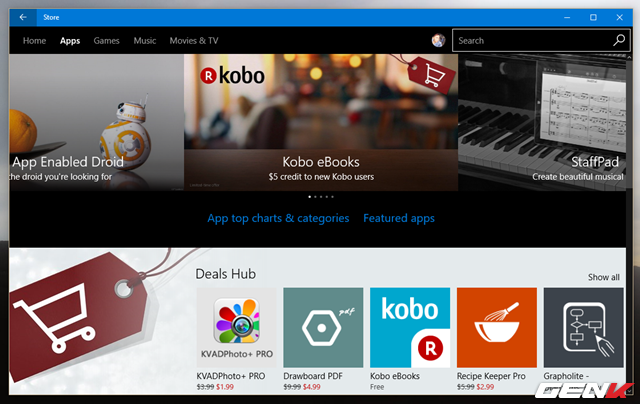This screenshot has width=640, height=404.
Task: Switch to the Games tab
Action: click(x=106, y=40)
